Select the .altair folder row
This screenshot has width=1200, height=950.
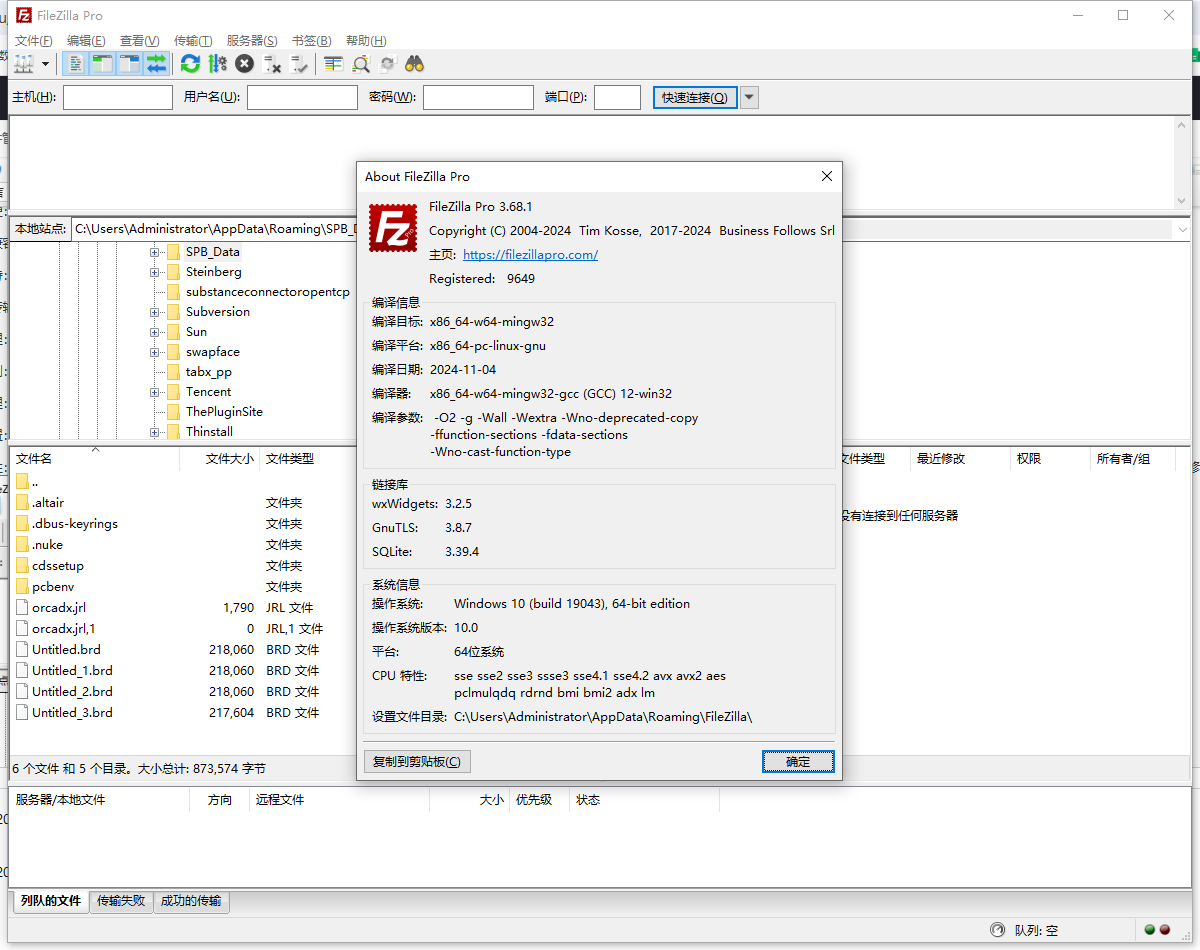coord(180,503)
